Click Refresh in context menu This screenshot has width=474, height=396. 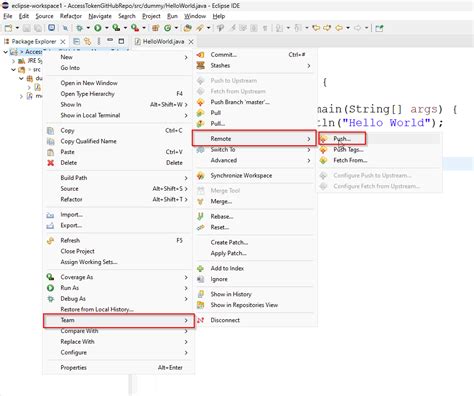coord(118,240)
